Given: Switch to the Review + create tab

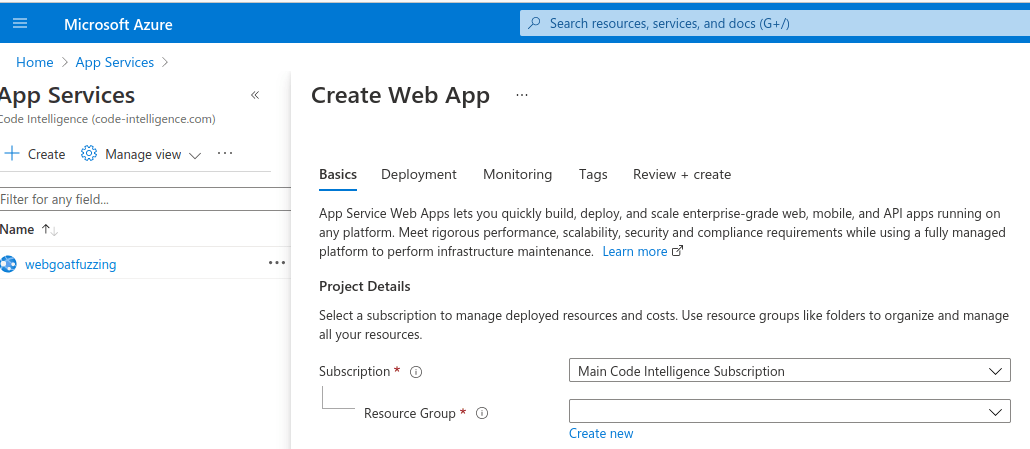Looking at the screenshot, I should pos(682,175).
